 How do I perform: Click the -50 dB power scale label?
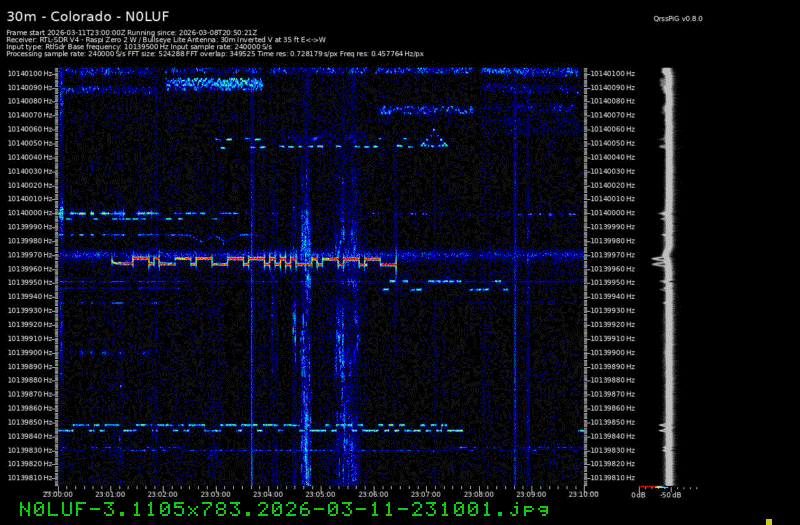(x=666, y=494)
